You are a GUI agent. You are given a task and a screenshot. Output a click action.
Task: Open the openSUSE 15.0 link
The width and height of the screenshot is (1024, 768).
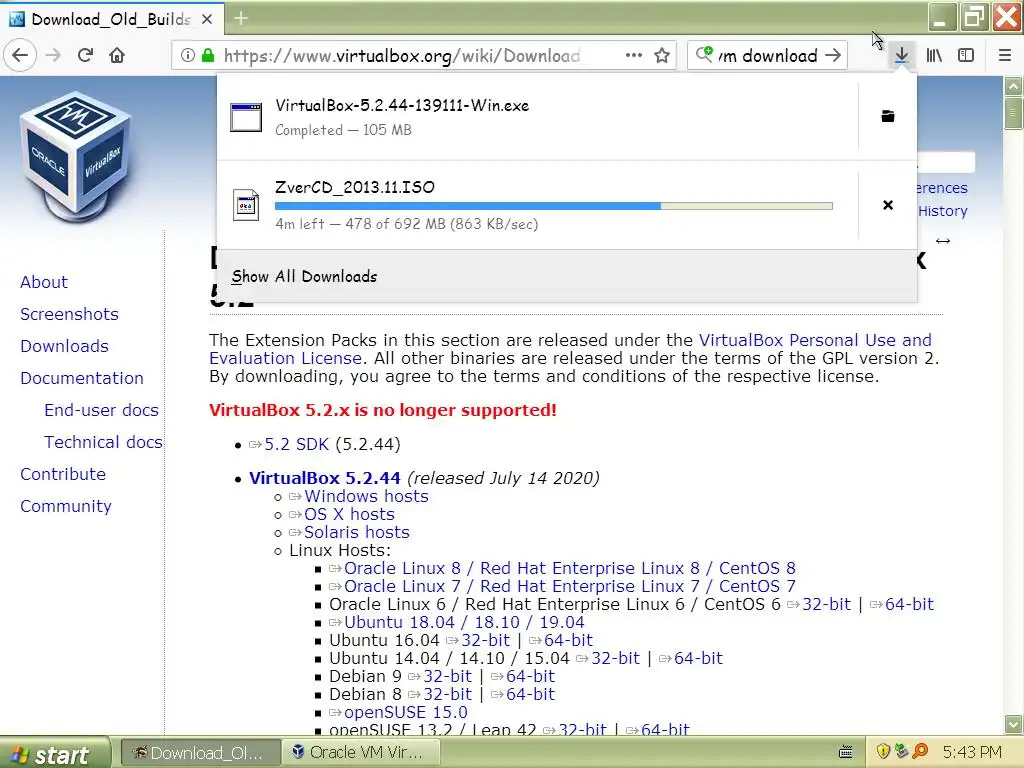406,712
